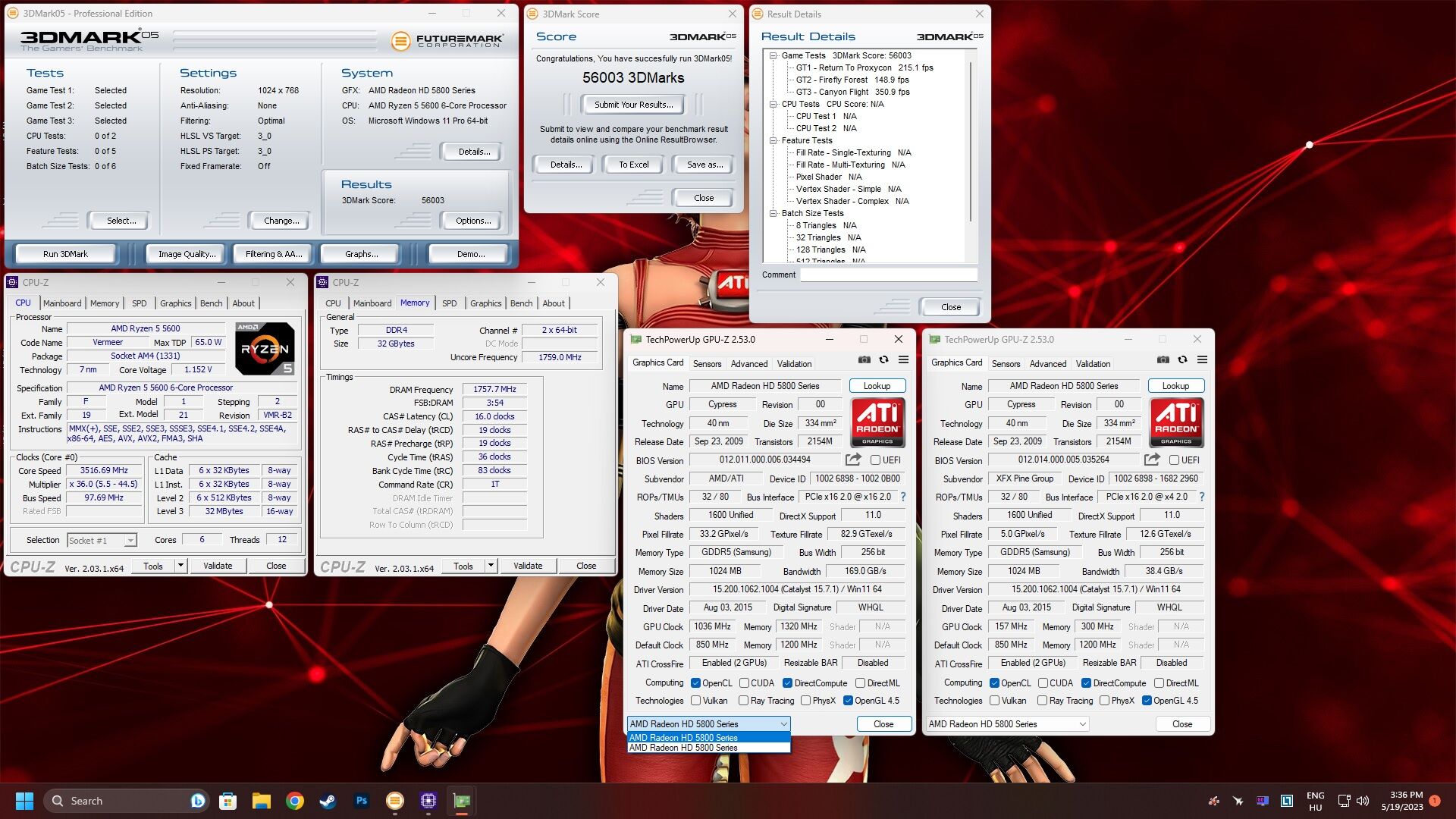Click the MSI Afterburner jet tray icon
This screenshot has width=1456, height=819.
tap(1238, 801)
